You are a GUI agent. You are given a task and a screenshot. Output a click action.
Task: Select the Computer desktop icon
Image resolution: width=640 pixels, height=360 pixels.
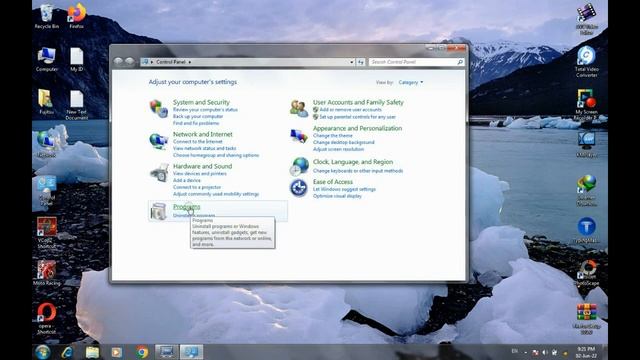tap(47, 60)
